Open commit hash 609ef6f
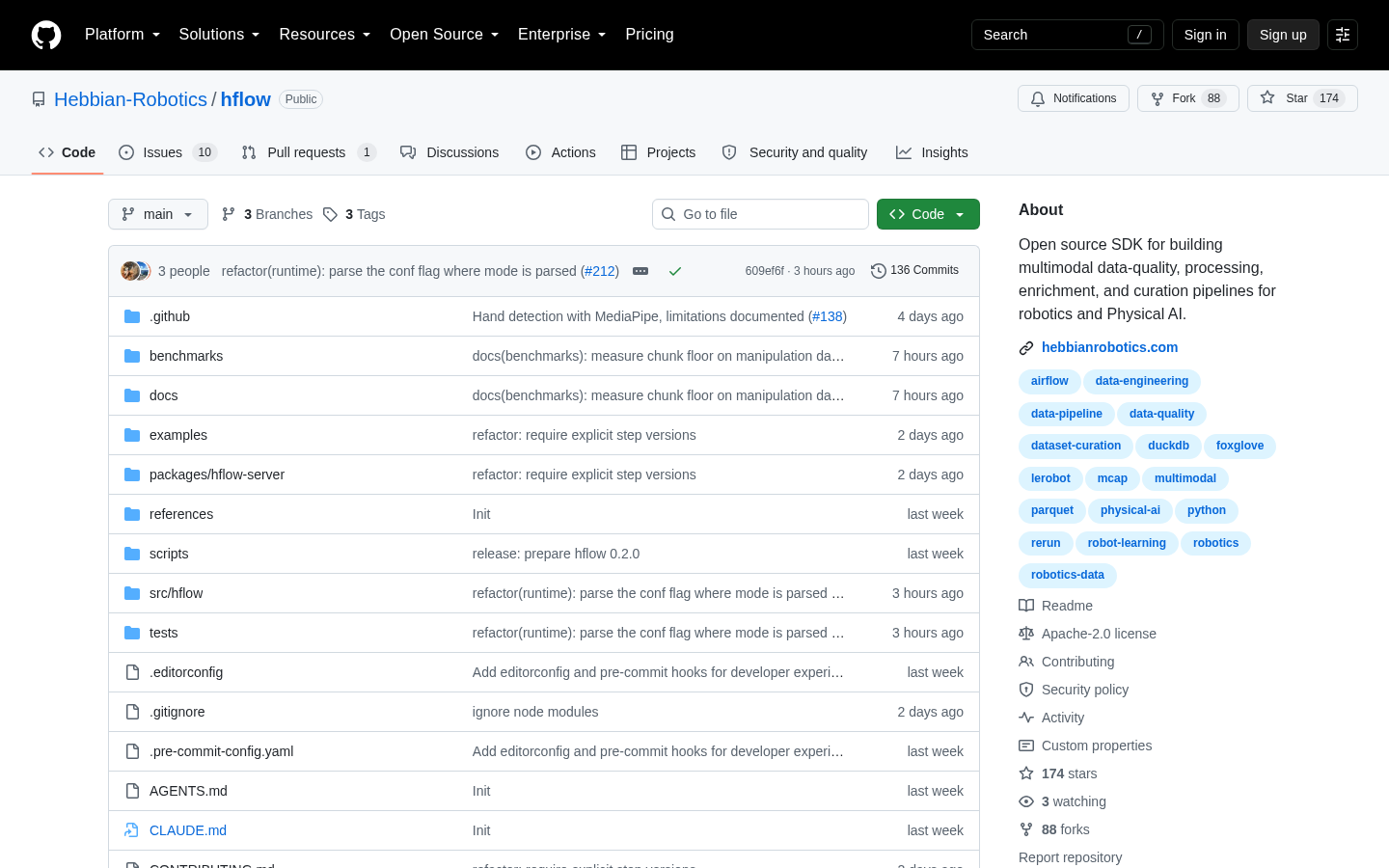Image resolution: width=1389 pixels, height=868 pixels. click(765, 271)
